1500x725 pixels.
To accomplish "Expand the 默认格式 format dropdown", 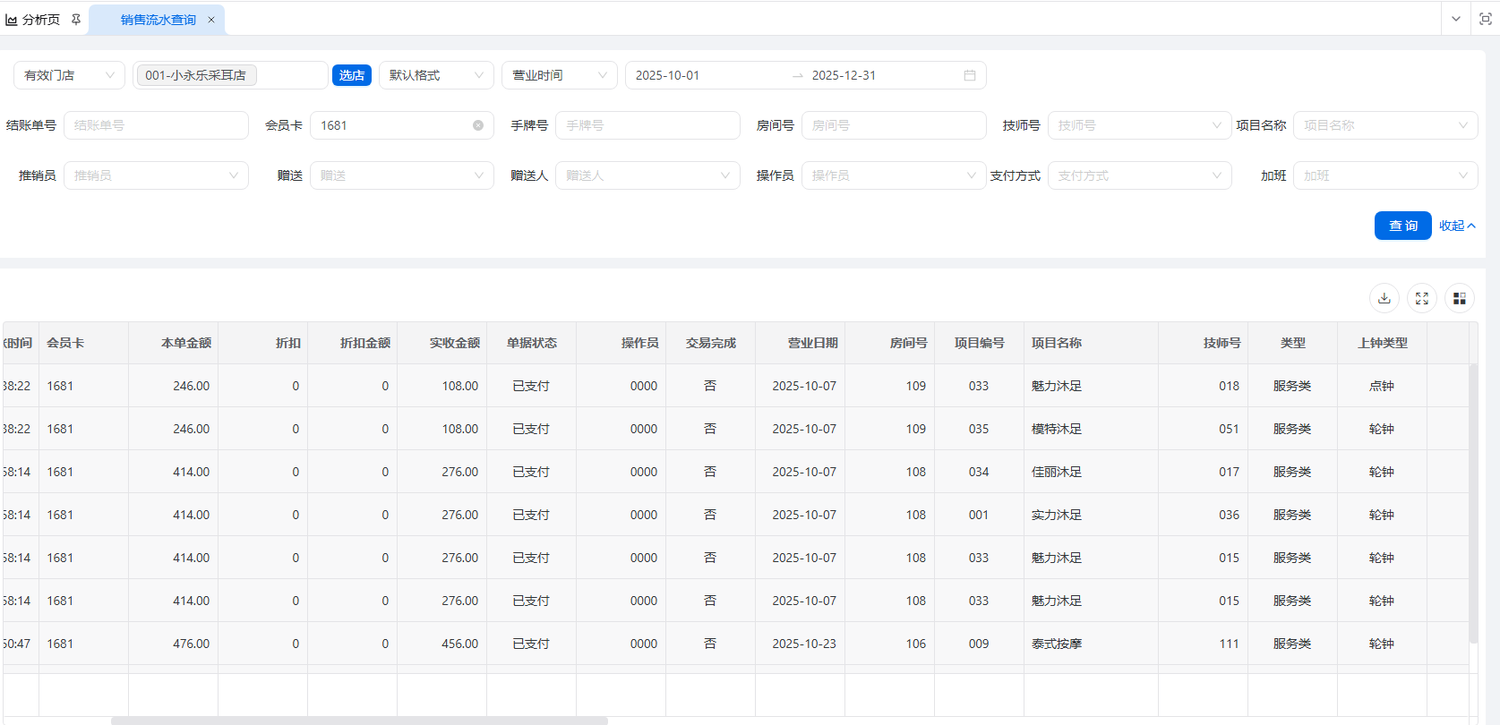I will (x=436, y=75).
